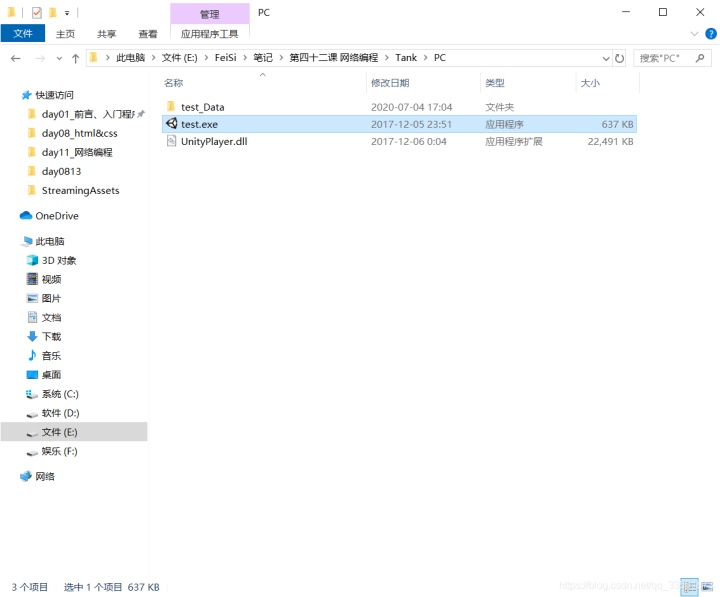Screen dimensions: 720x597
Task: Open 桌面 folder in navigation pane
Action: pyautogui.click(x=51, y=375)
